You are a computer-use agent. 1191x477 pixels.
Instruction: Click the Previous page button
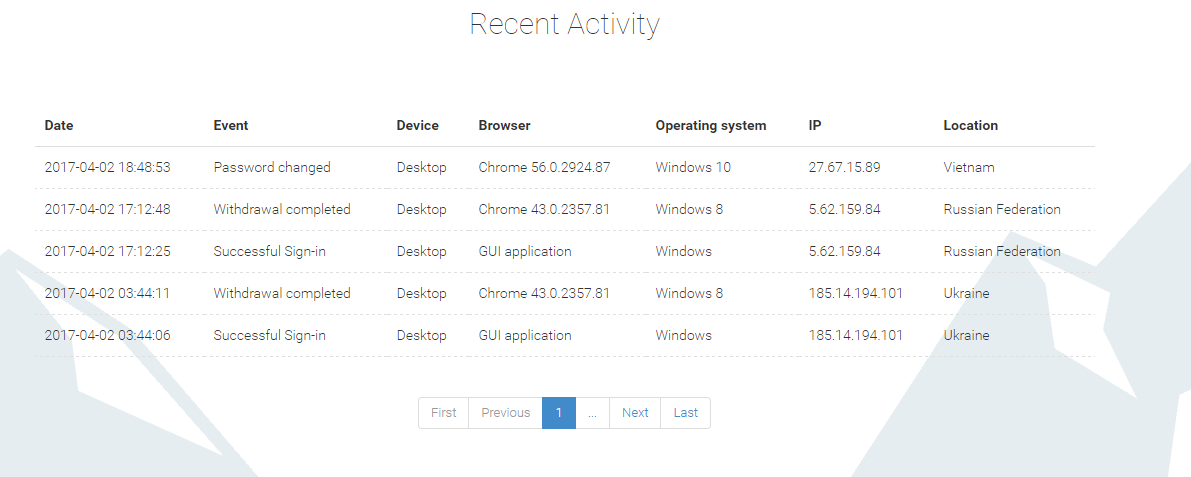(505, 413)
